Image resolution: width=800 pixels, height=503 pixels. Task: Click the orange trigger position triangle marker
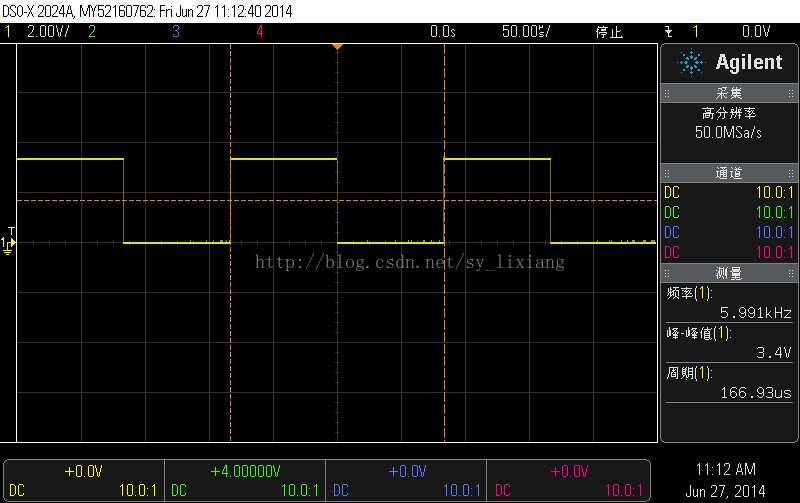[337, 47]
